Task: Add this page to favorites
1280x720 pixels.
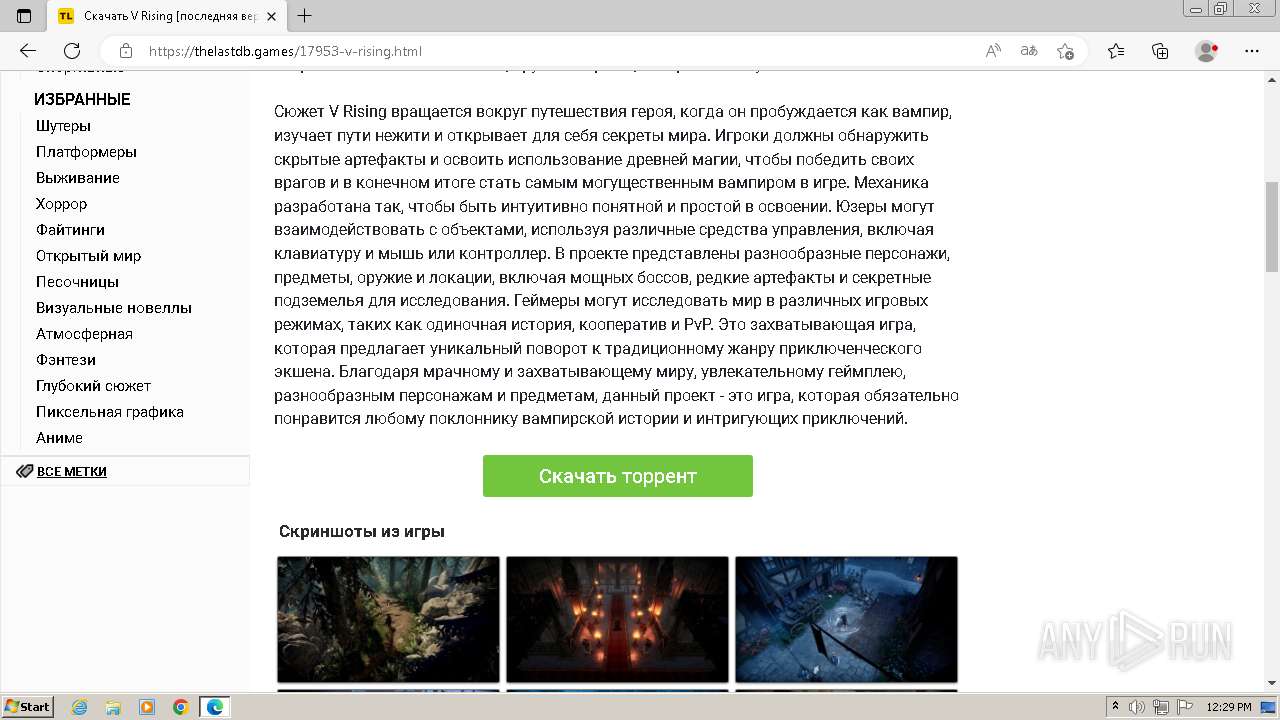Action: coord(1065,51)
